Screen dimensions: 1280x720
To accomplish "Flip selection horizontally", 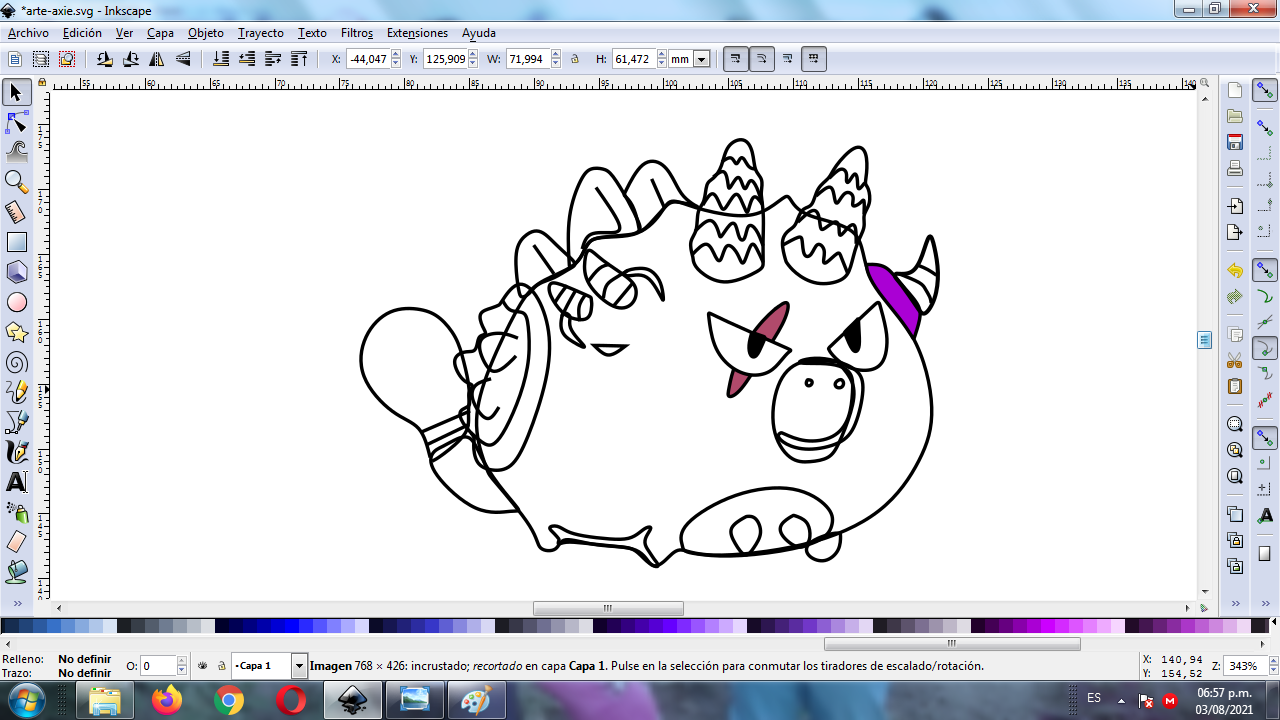I will pos(157,59).
